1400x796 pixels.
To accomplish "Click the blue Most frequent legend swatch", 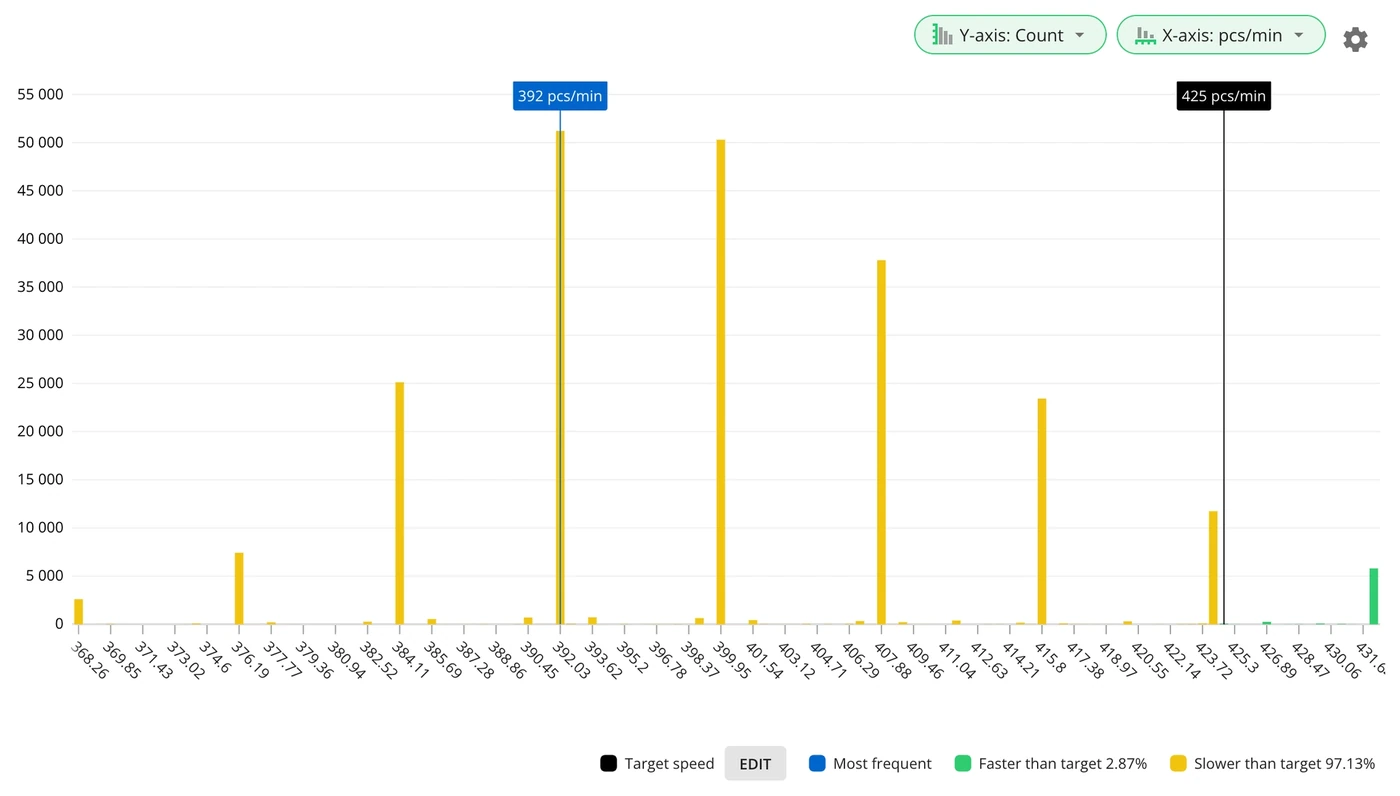I will coord(817,763).
